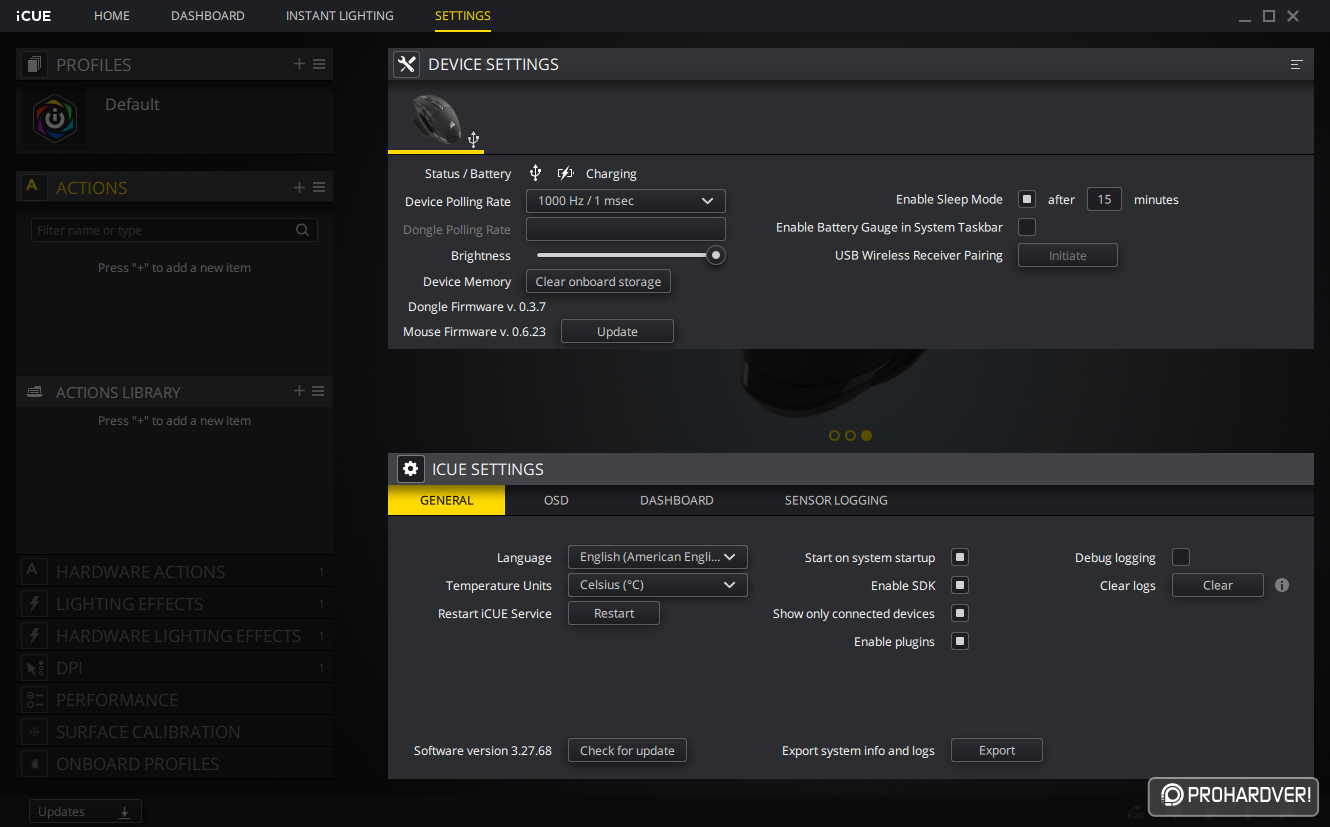The image size is (1330, 827).
Task: Go to the HOME tab
Action: [x=112, y=16]
